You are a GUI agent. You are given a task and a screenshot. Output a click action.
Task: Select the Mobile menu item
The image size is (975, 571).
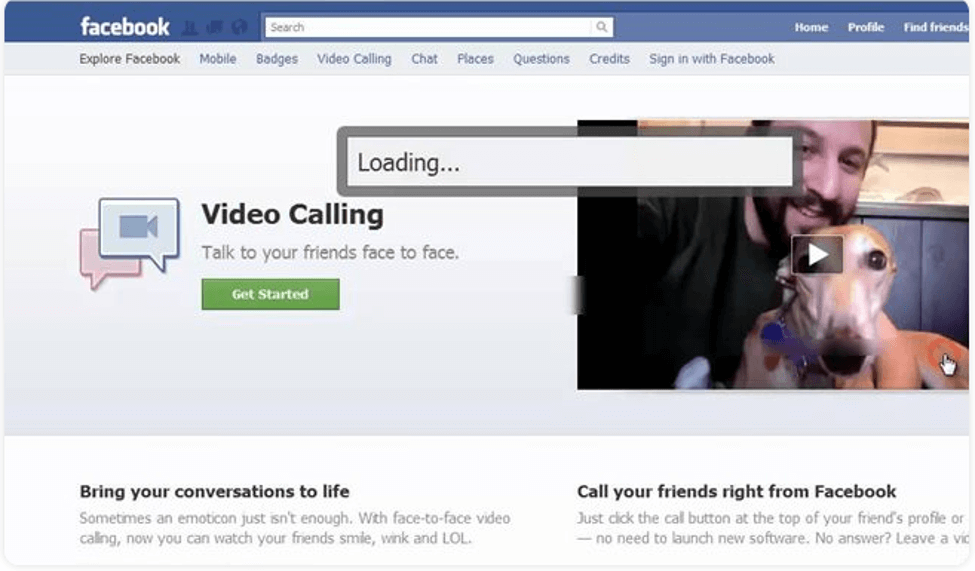pos(218,59)
